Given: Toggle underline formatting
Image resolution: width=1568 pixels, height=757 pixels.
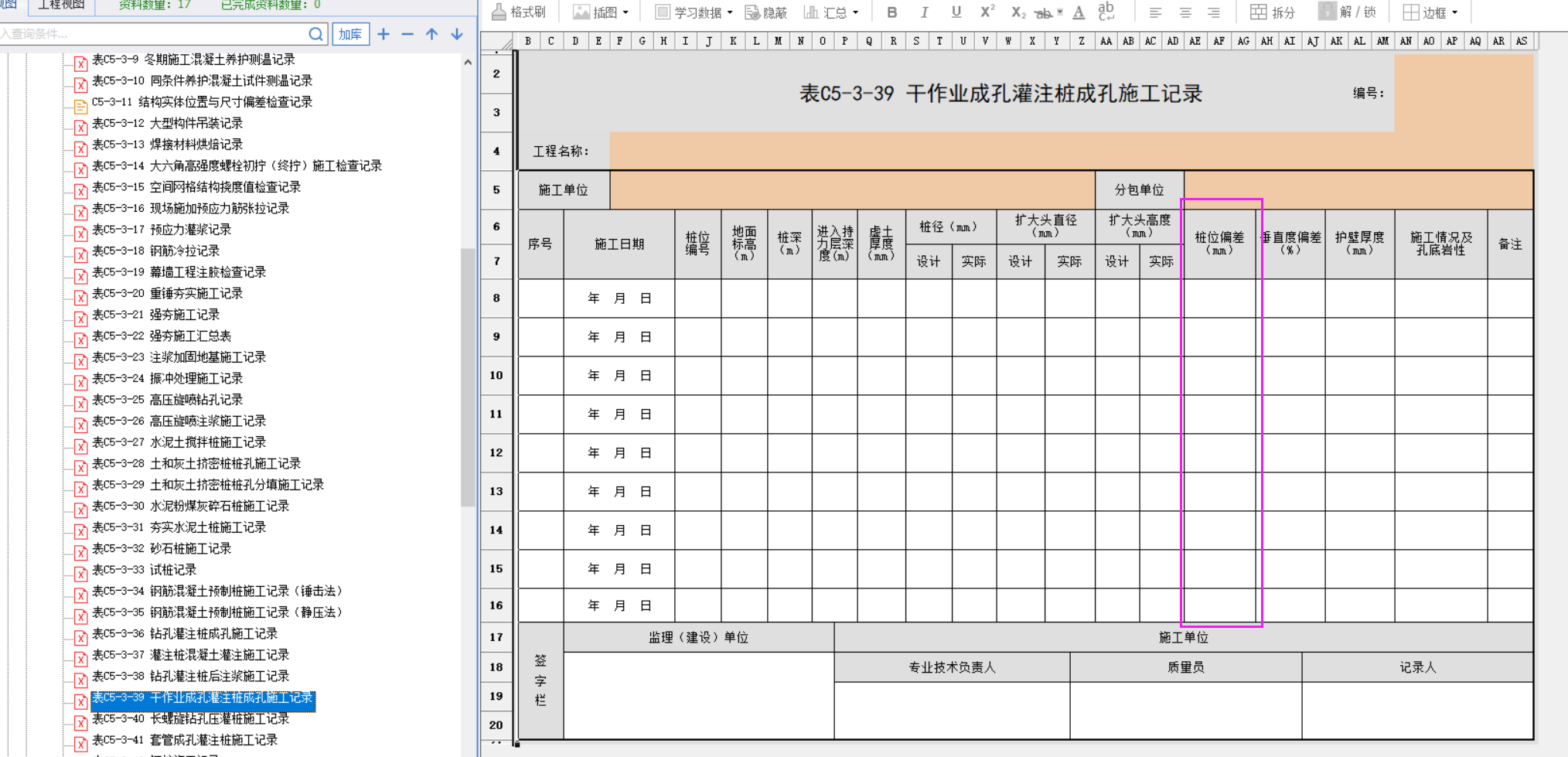Looking at the screenshot, I should (956, 12).
